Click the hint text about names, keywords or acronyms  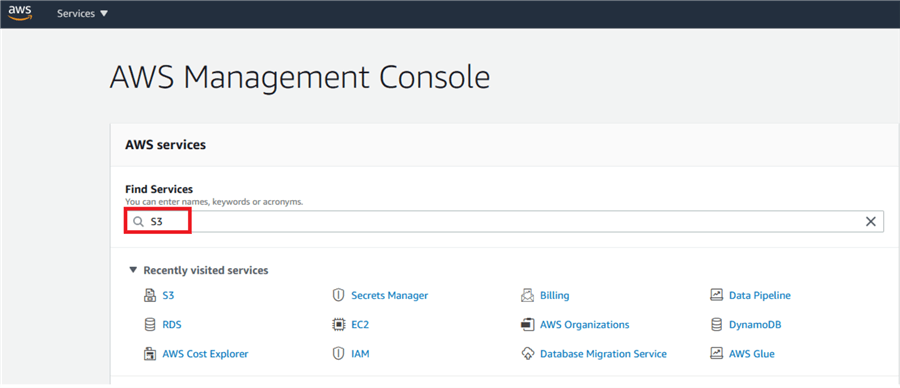[214, 202]
